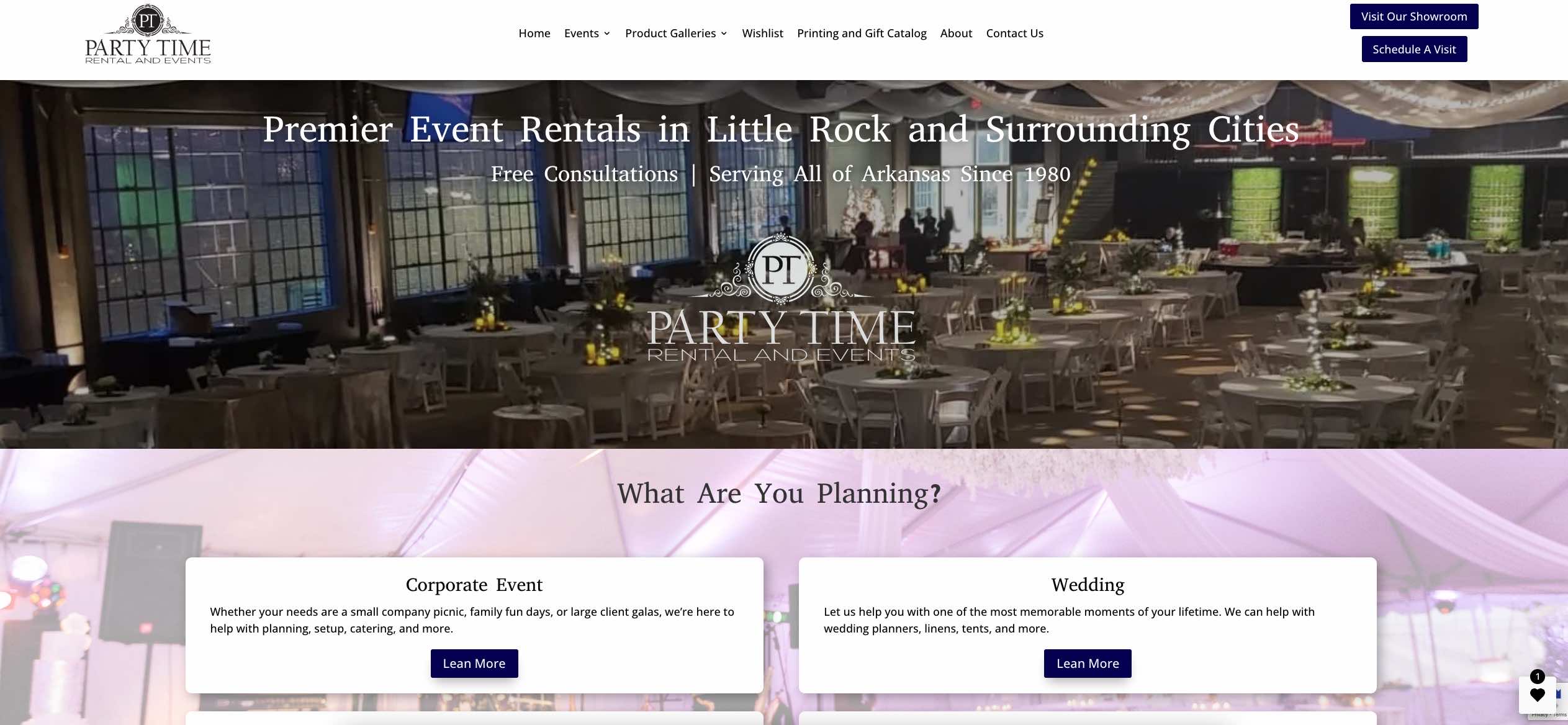The height and width of the screenshot is (725, 1568).
Task: Click Lean More under Wedding
Action: (1088, 664)
